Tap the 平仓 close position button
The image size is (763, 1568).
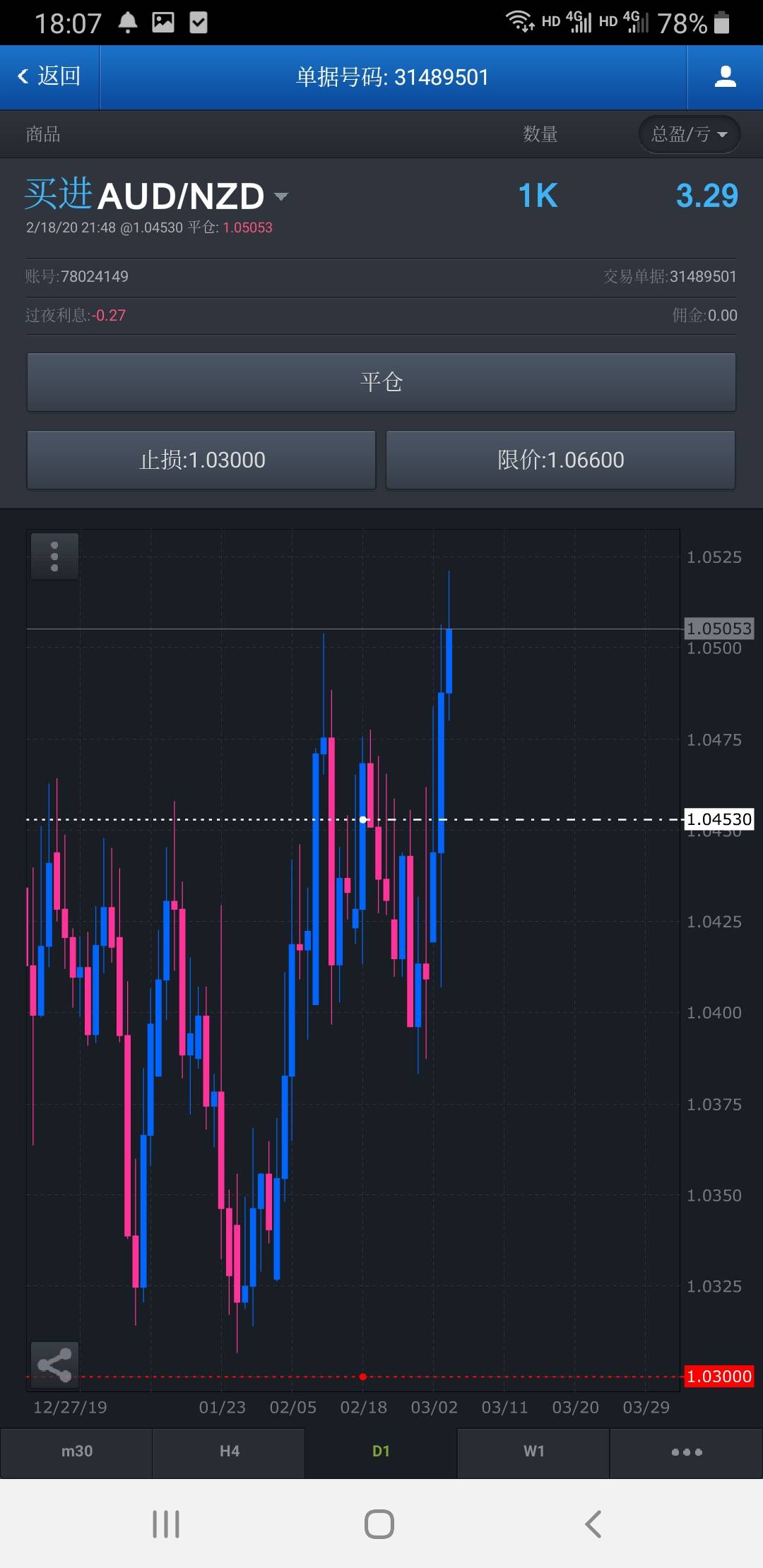tap(381, 382)
